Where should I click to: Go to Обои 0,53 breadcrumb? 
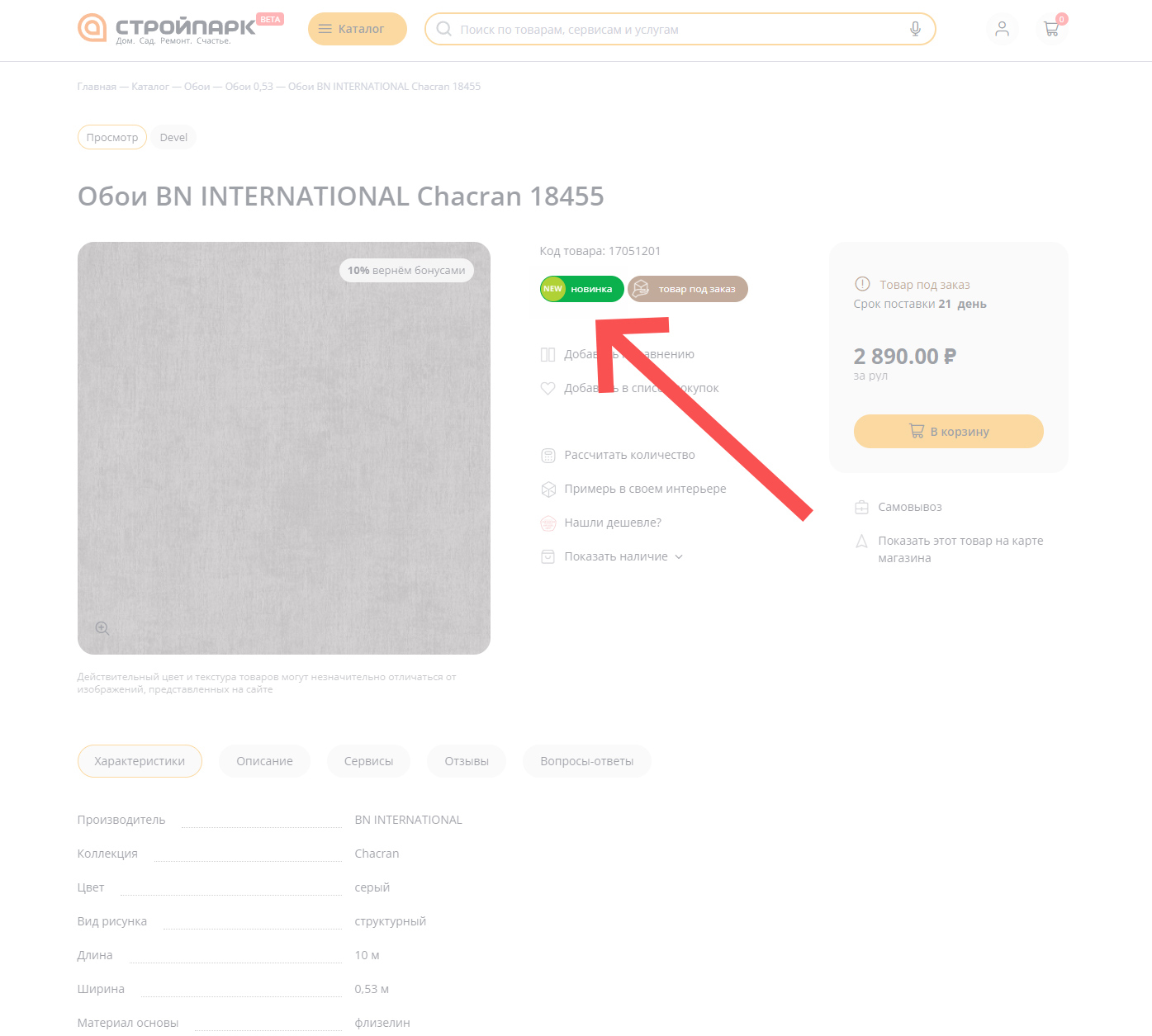tap(249, 87)
